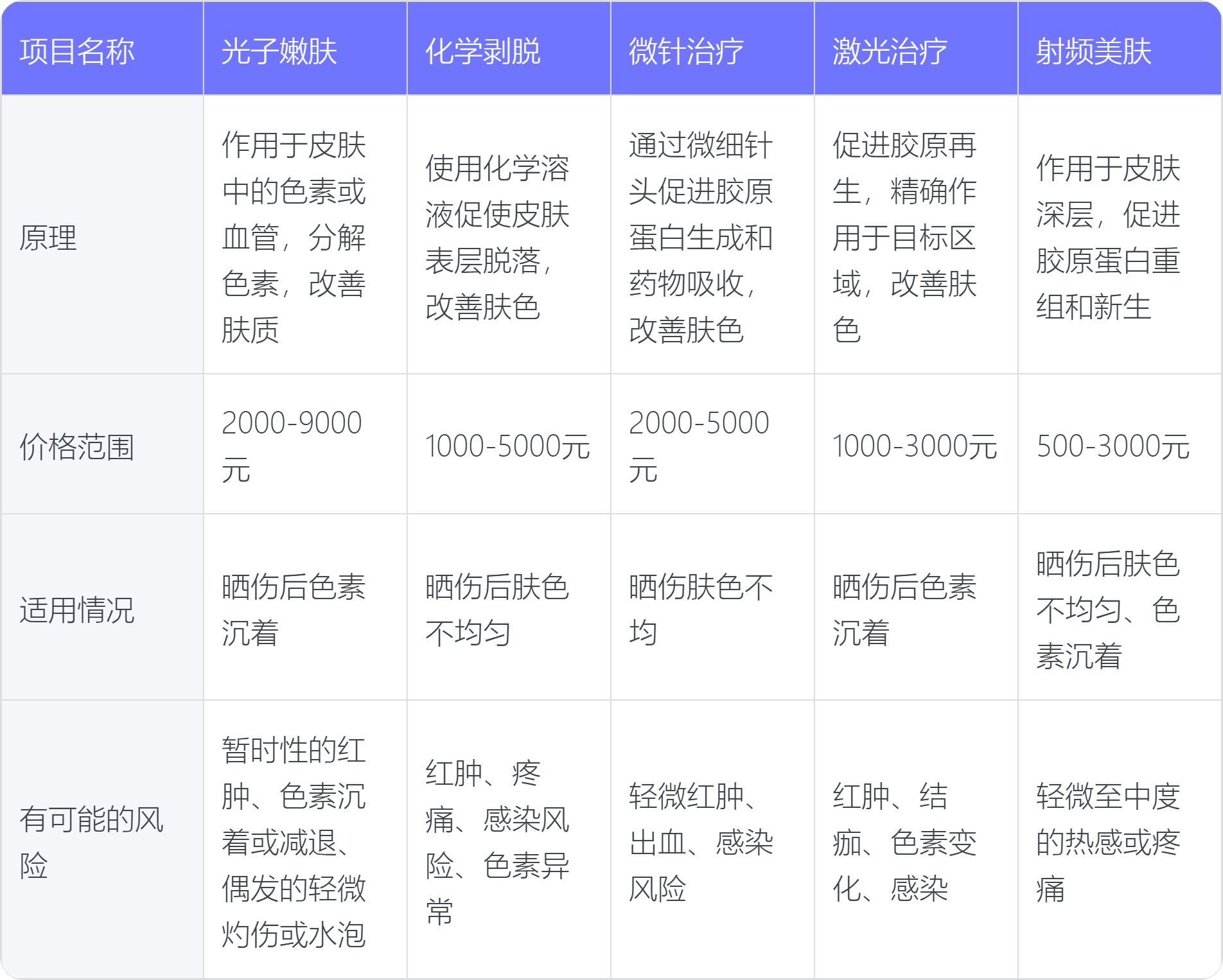Select the 1000-5000元 price cell
This screenshot has width=1223, height=980.
(x=507, y=446)
